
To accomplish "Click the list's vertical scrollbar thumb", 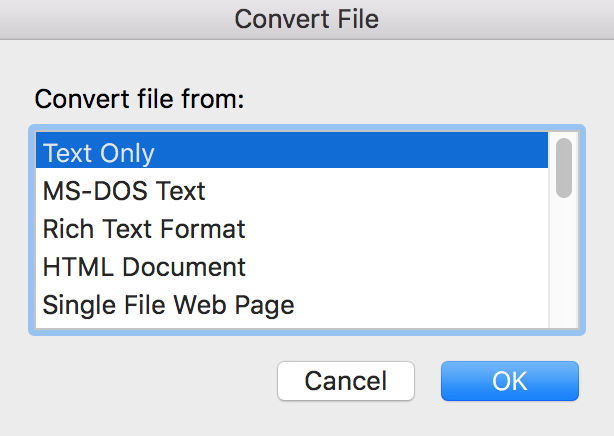I will [564, 167].
